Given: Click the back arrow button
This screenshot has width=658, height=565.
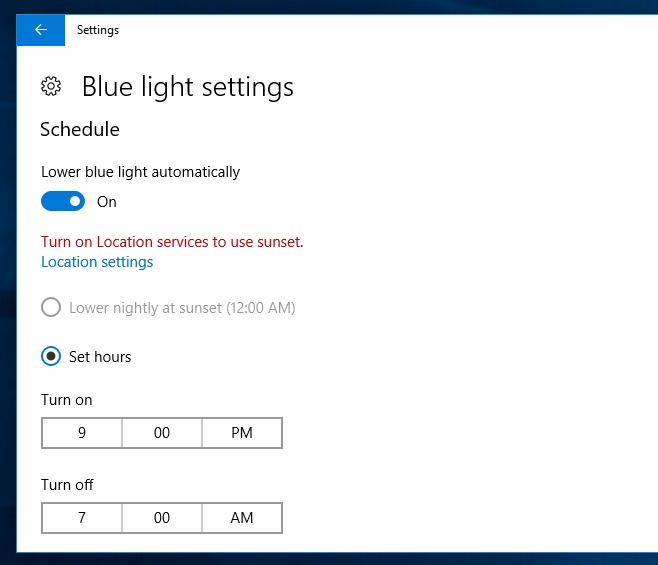Looking at the screenshot, I should (x=41, y=30).
